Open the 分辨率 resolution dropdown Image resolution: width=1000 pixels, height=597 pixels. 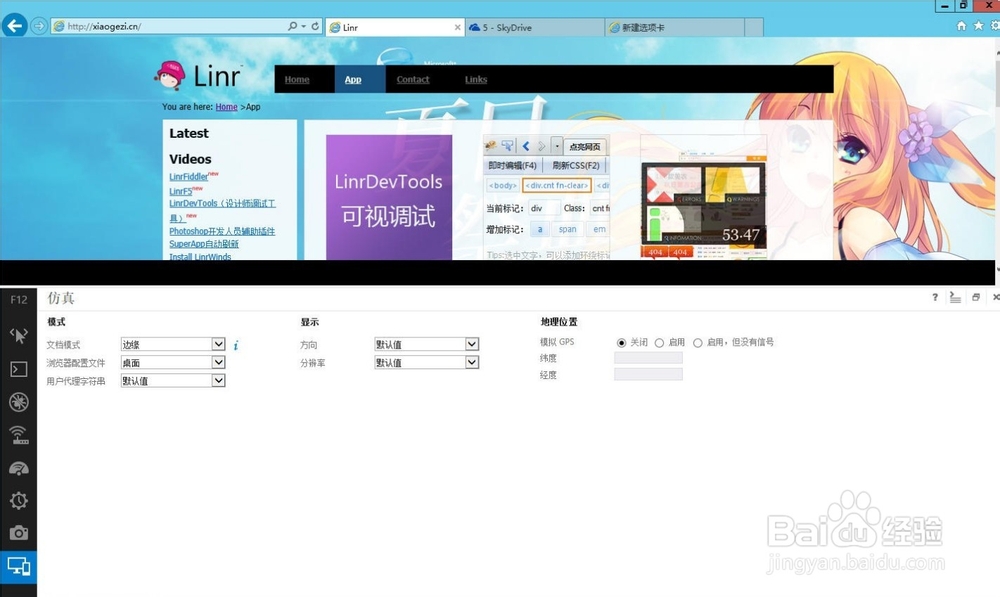[x=426, y=362]
